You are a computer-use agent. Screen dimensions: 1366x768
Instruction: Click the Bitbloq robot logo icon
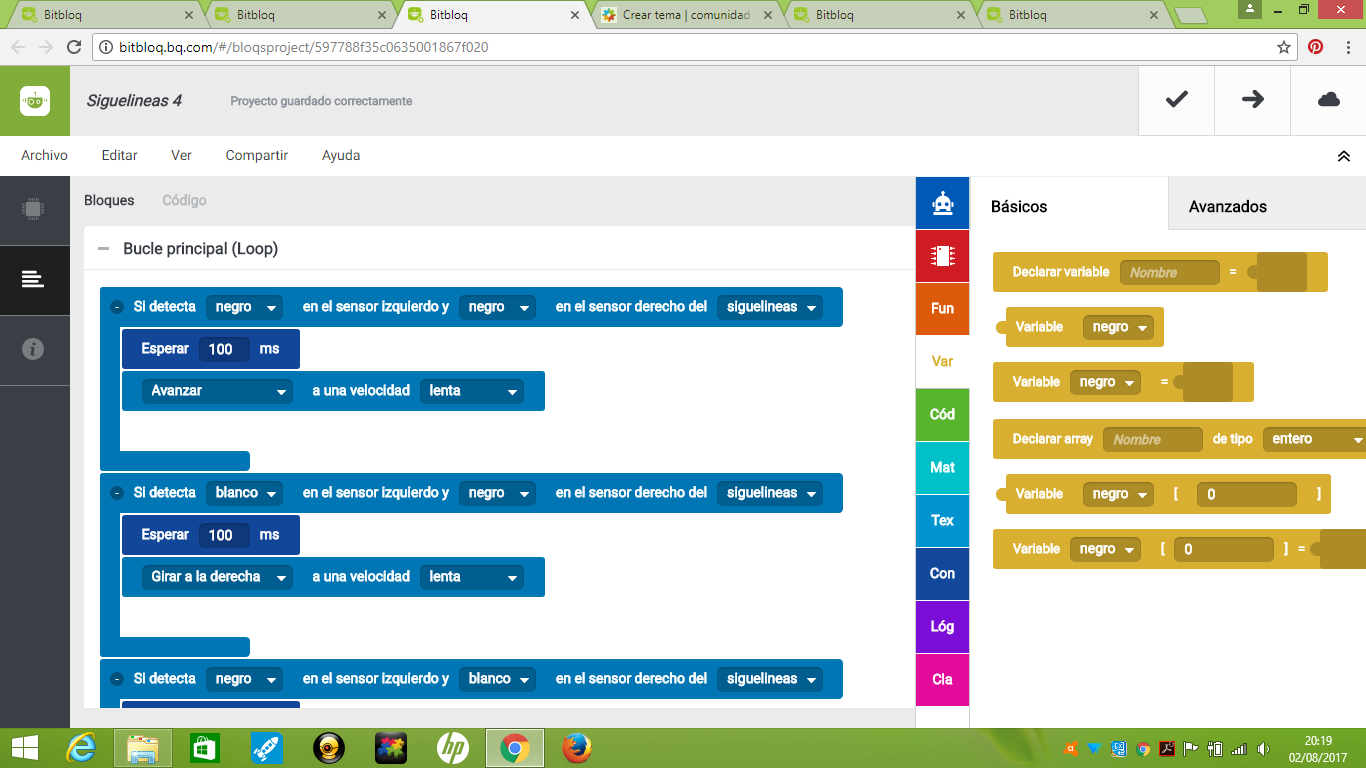point(35,100)
